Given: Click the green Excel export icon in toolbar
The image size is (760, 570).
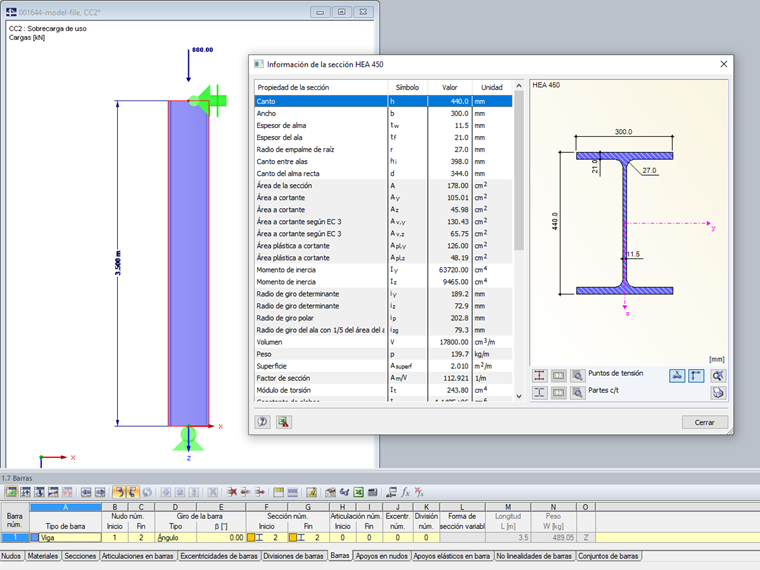Looking at the screenshot, I should 358,492.
